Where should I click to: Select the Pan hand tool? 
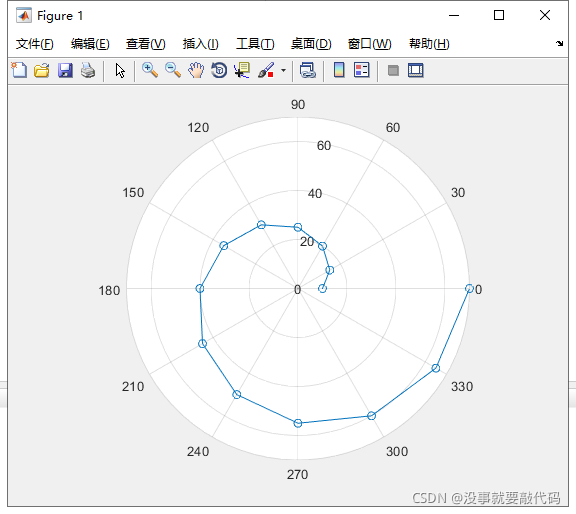tap(196, 70)
